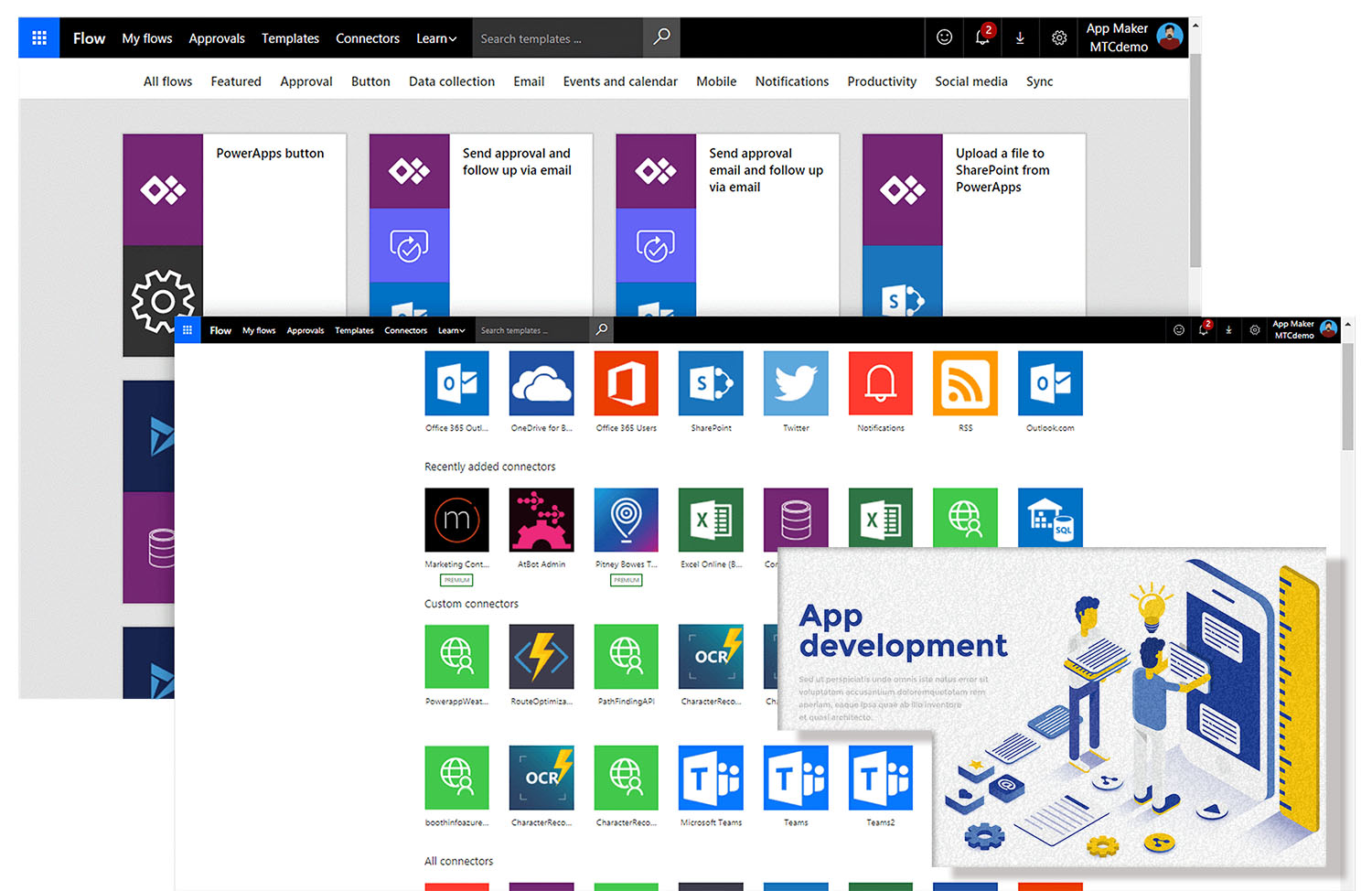Select Email template category
Viewport: 1372px width, 891px height.
529,81
